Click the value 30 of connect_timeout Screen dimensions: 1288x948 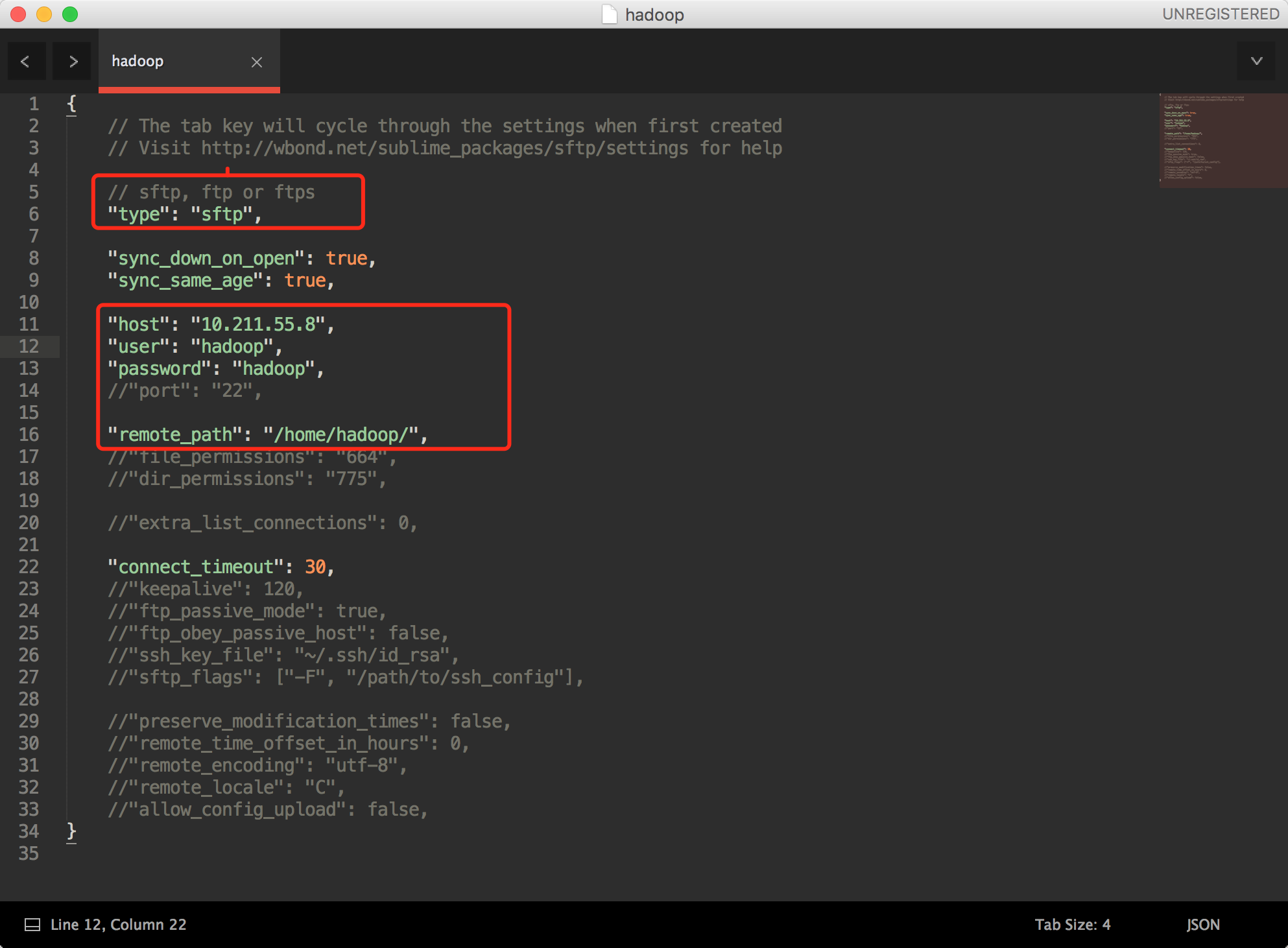(x=315, y=567)
